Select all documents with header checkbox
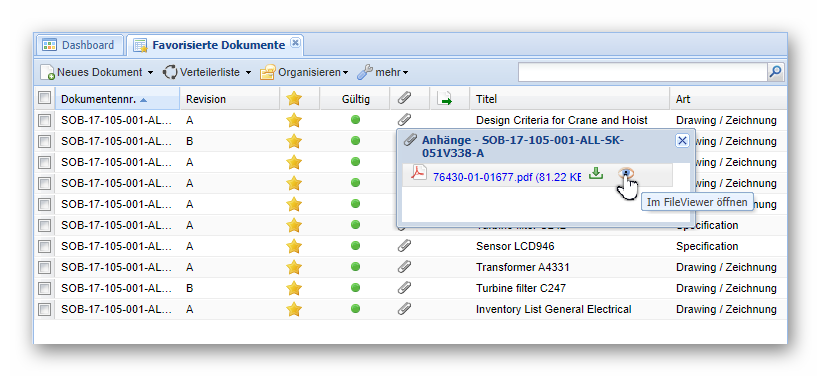This screenshot has width=820, height=376. [x=44, y=98]
